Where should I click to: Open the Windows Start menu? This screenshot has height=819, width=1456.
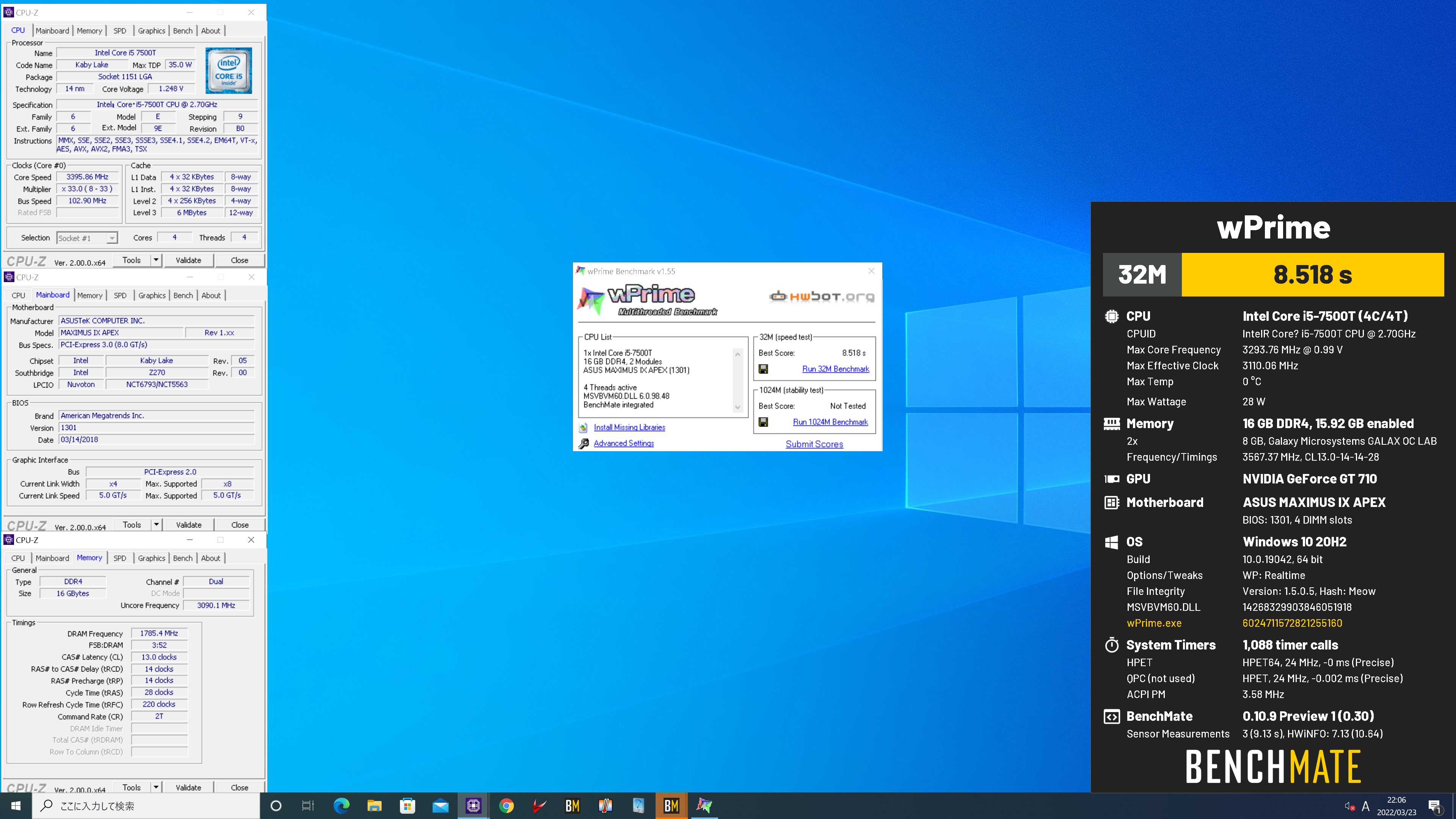point(16,805)
